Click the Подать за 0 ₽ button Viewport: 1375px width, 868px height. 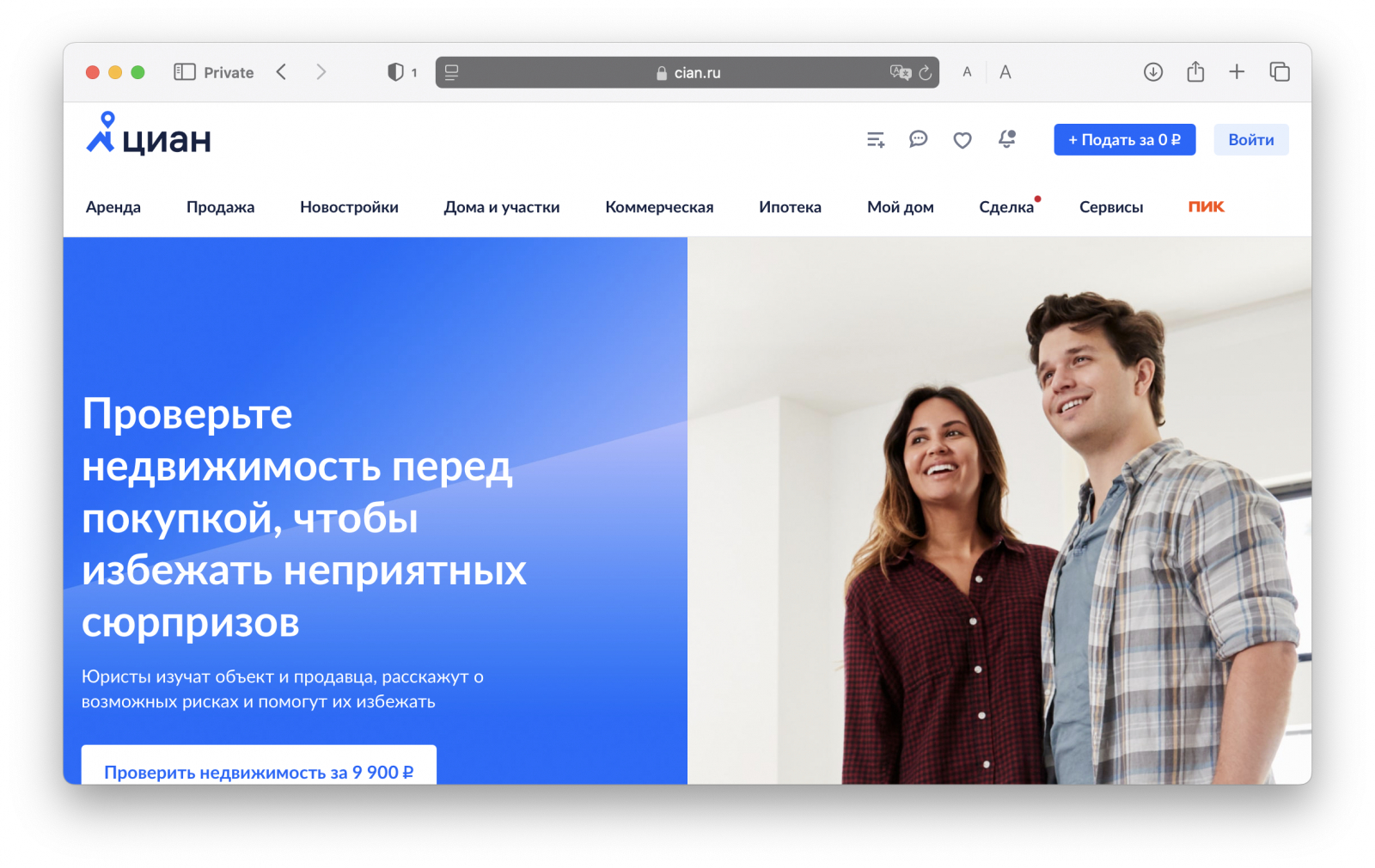pos(1124,140)
